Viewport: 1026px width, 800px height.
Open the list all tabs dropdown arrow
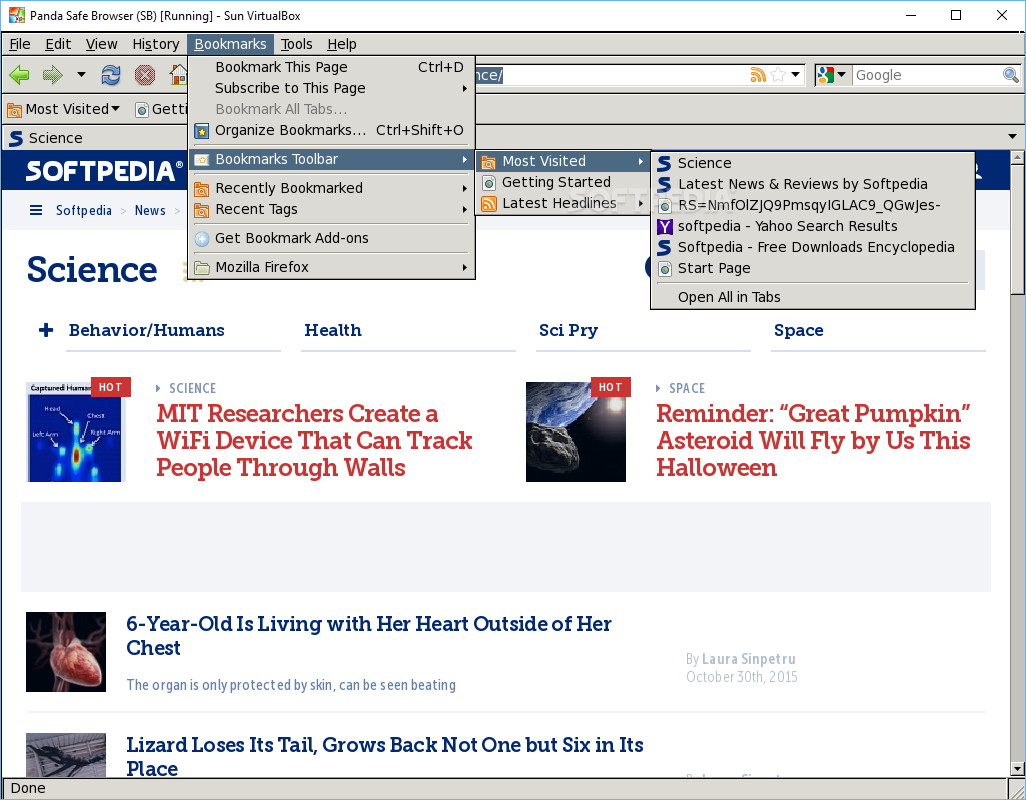tap(1012, 137)
